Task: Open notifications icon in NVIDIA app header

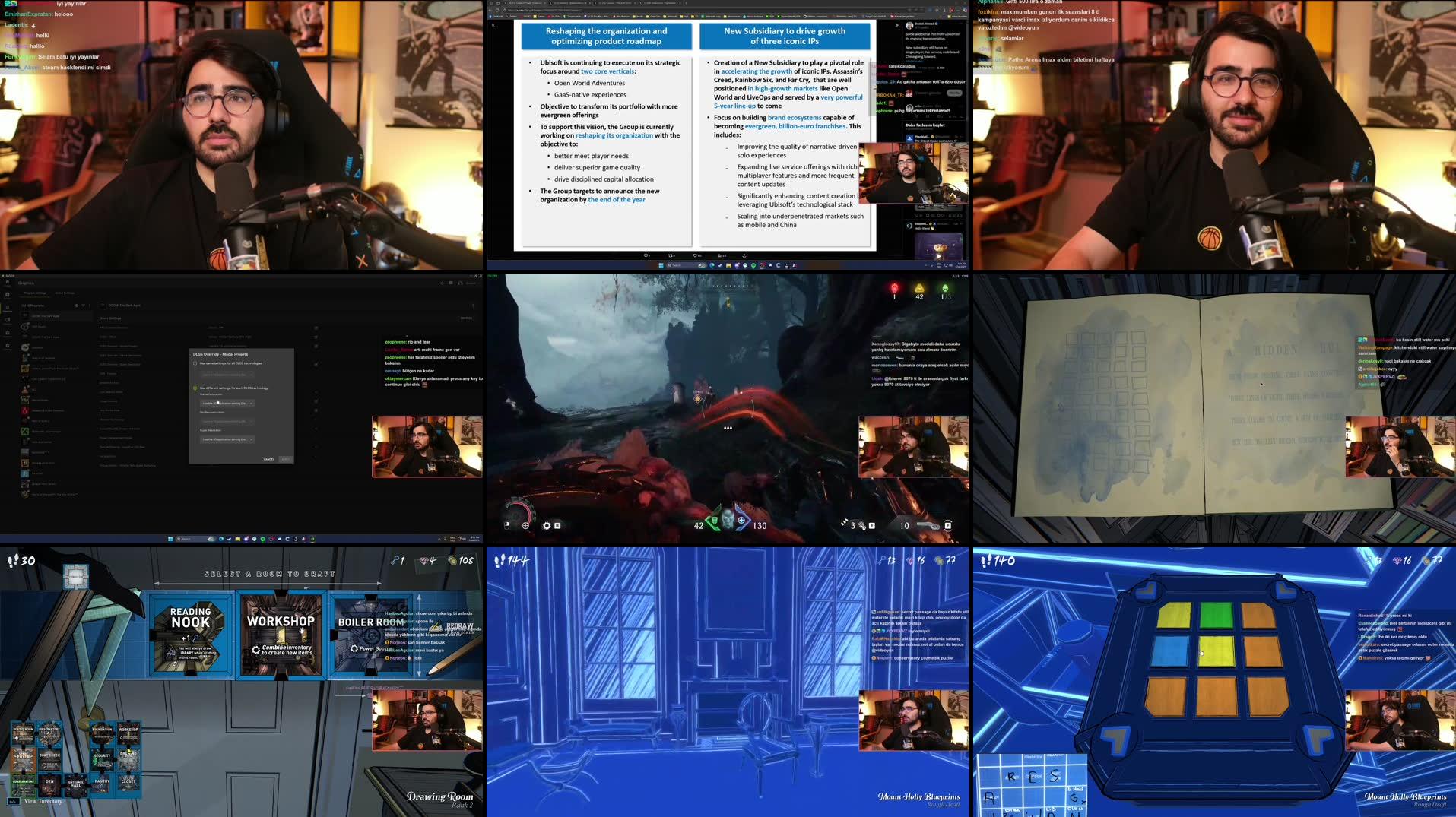Action: (x=451, y=283)
